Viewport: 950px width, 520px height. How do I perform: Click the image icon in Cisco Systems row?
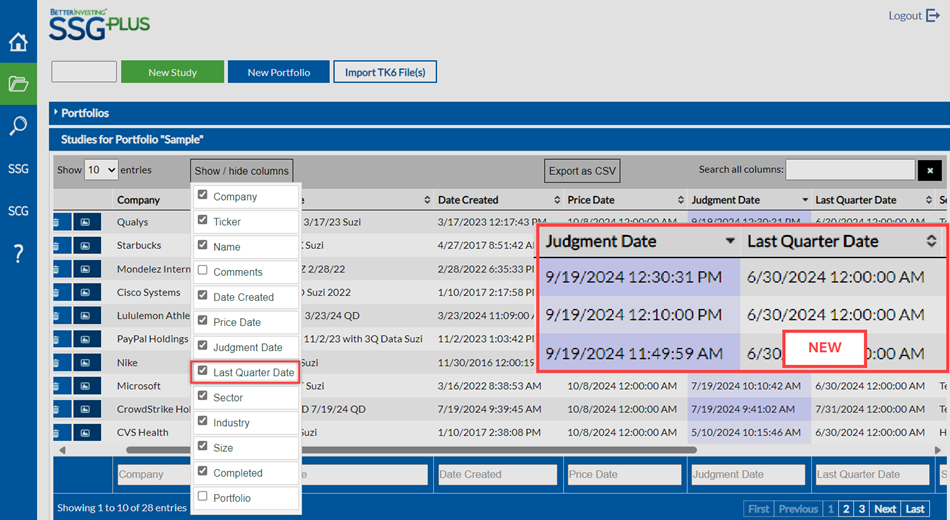(x=87, y=292)
